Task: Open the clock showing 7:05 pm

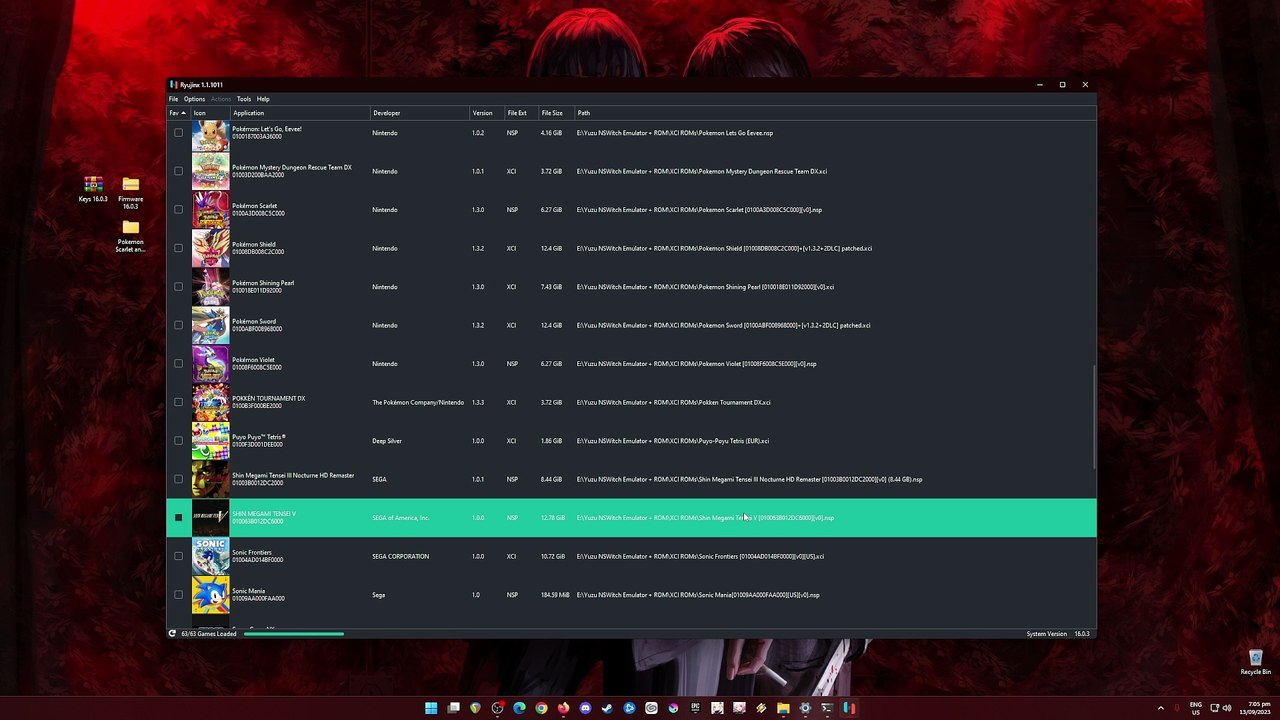Action: pyautogui.click(x=1256, y=708)
